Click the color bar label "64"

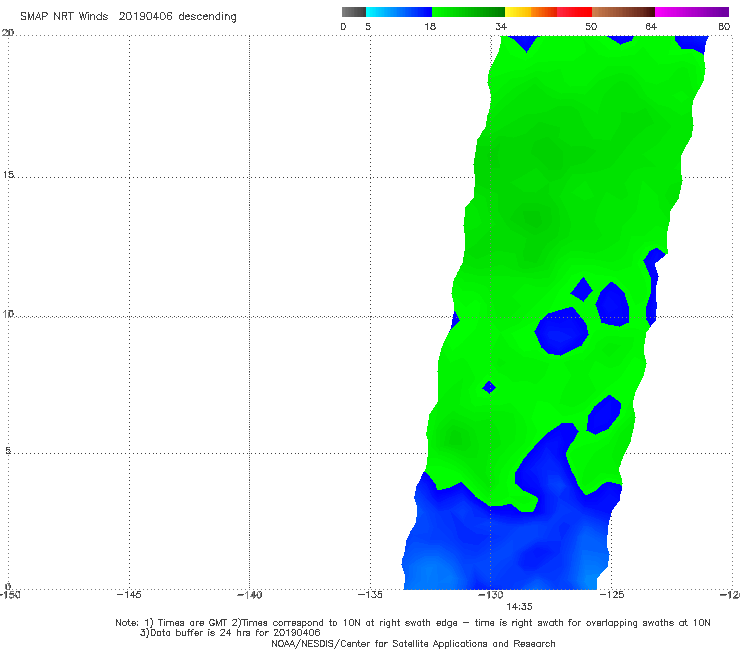(651, 27)
